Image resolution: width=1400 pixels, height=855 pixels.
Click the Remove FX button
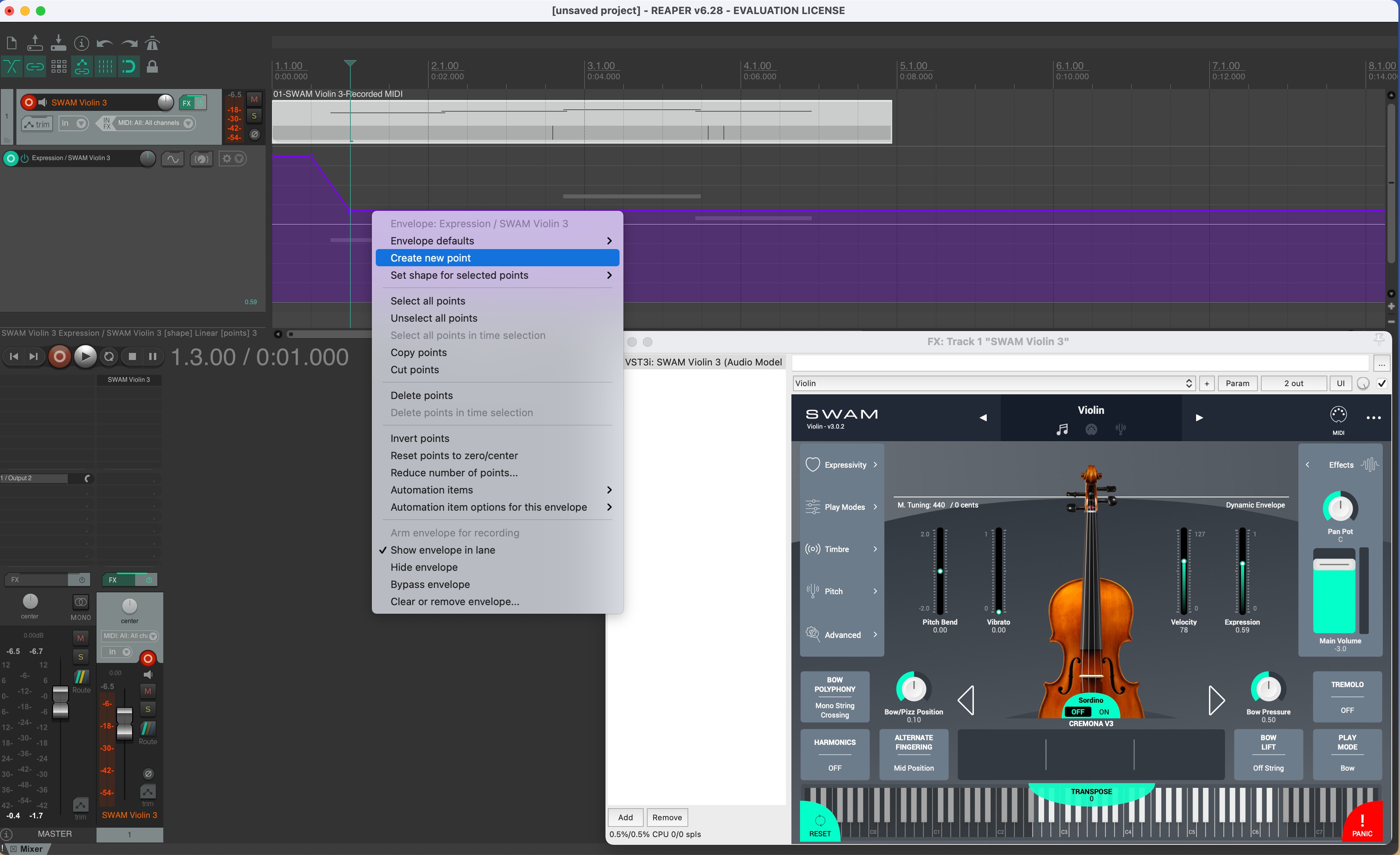[666, 818]
